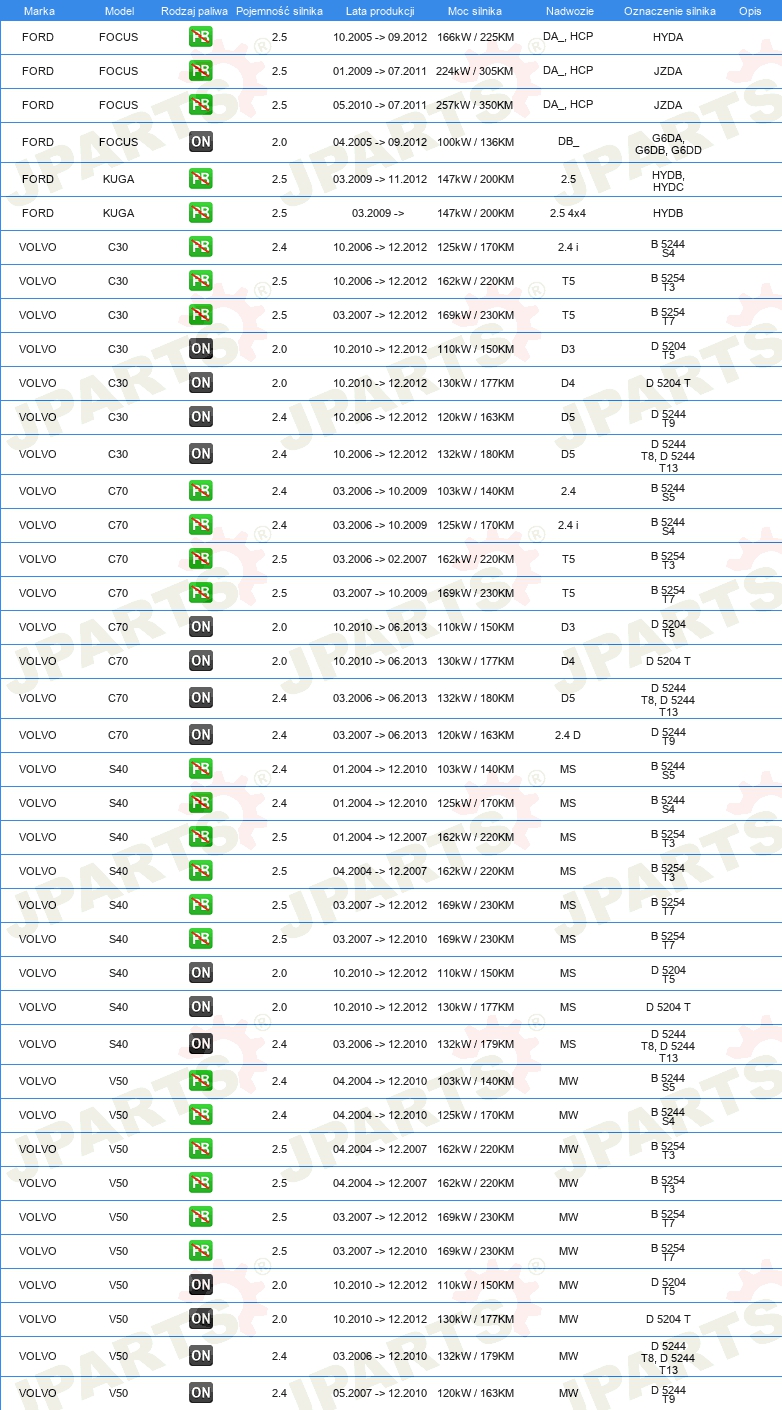Click the PB icon in the Volvo C70 162kW row
This screenshot has width=782, height=1410.
[x=201, y=559]
